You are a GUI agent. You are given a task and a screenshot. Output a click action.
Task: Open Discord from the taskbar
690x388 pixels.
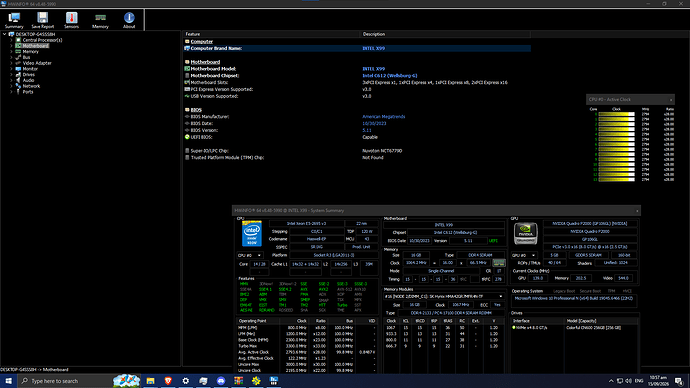pyautogui.click(x=221, y=381)
